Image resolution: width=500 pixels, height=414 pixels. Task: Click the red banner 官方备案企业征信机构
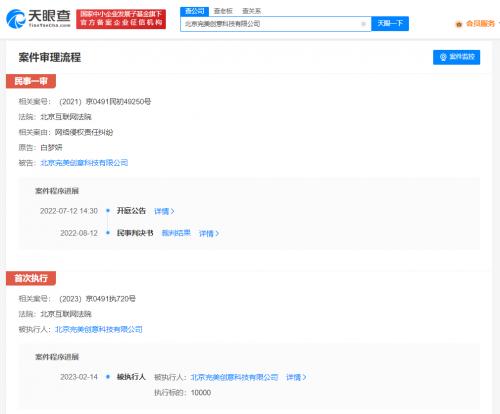[x=121, y=19]
